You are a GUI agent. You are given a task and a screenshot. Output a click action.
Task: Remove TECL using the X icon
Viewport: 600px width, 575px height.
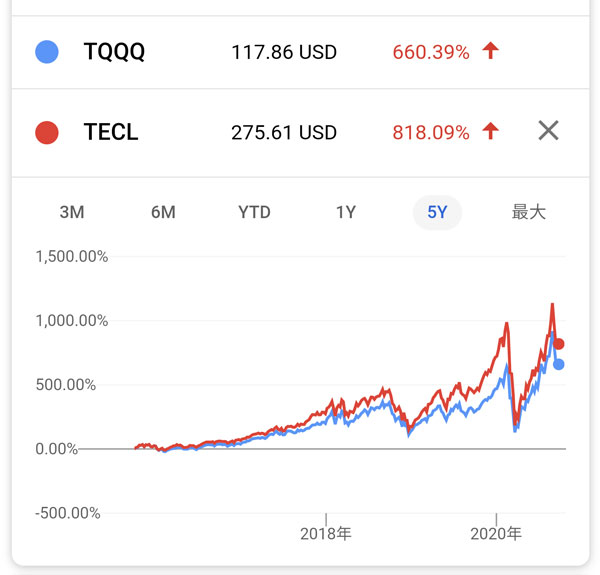[x=548, y=131]
